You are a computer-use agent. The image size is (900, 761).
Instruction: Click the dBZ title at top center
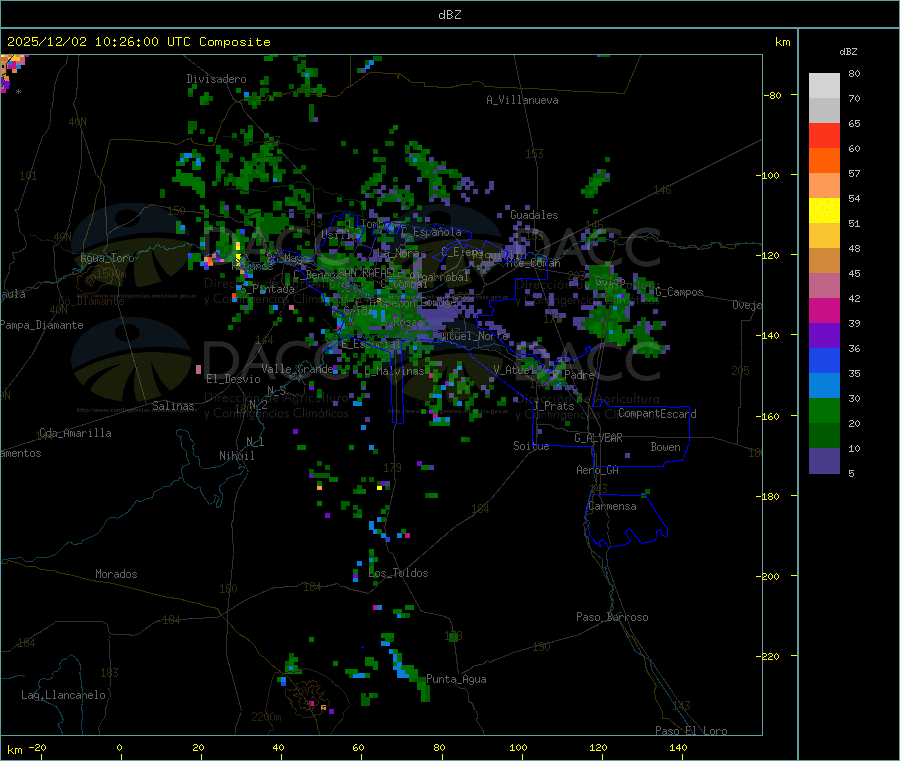pyautogui.click(x=449, y=15)
